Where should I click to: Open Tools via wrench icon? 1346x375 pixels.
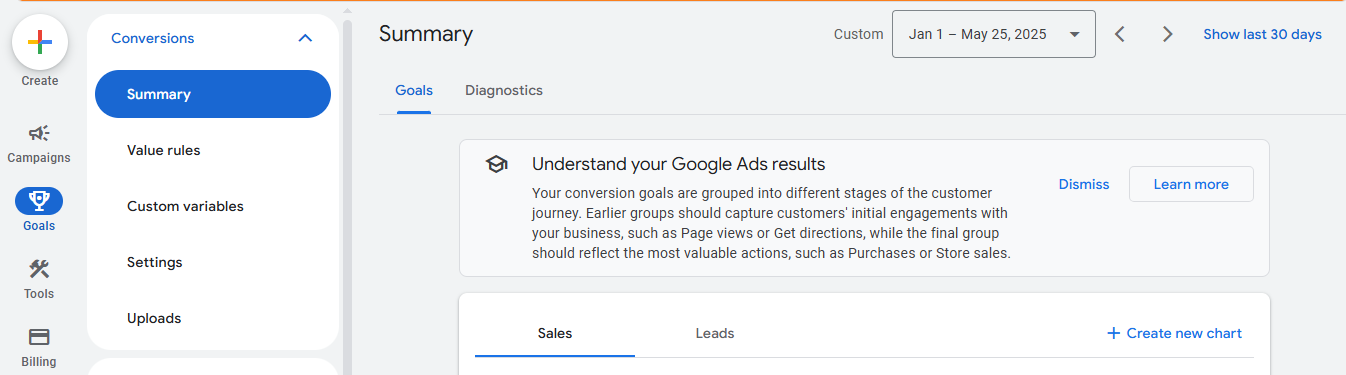pyautogui.click(x=39, y=269)
